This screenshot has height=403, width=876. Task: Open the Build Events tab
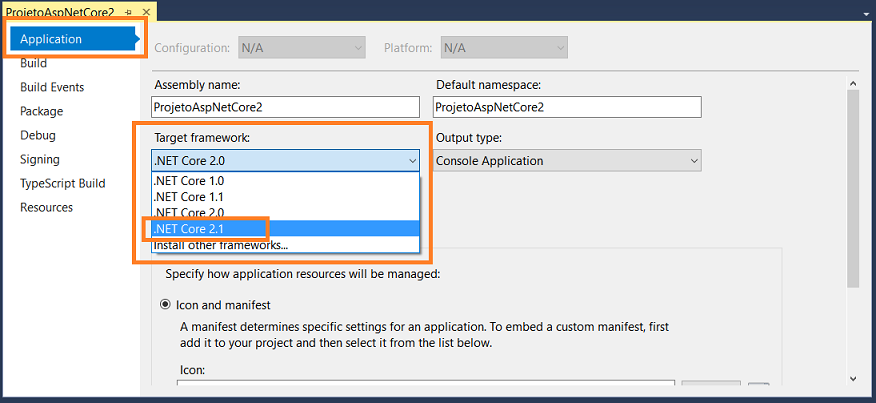click(52, 87)
